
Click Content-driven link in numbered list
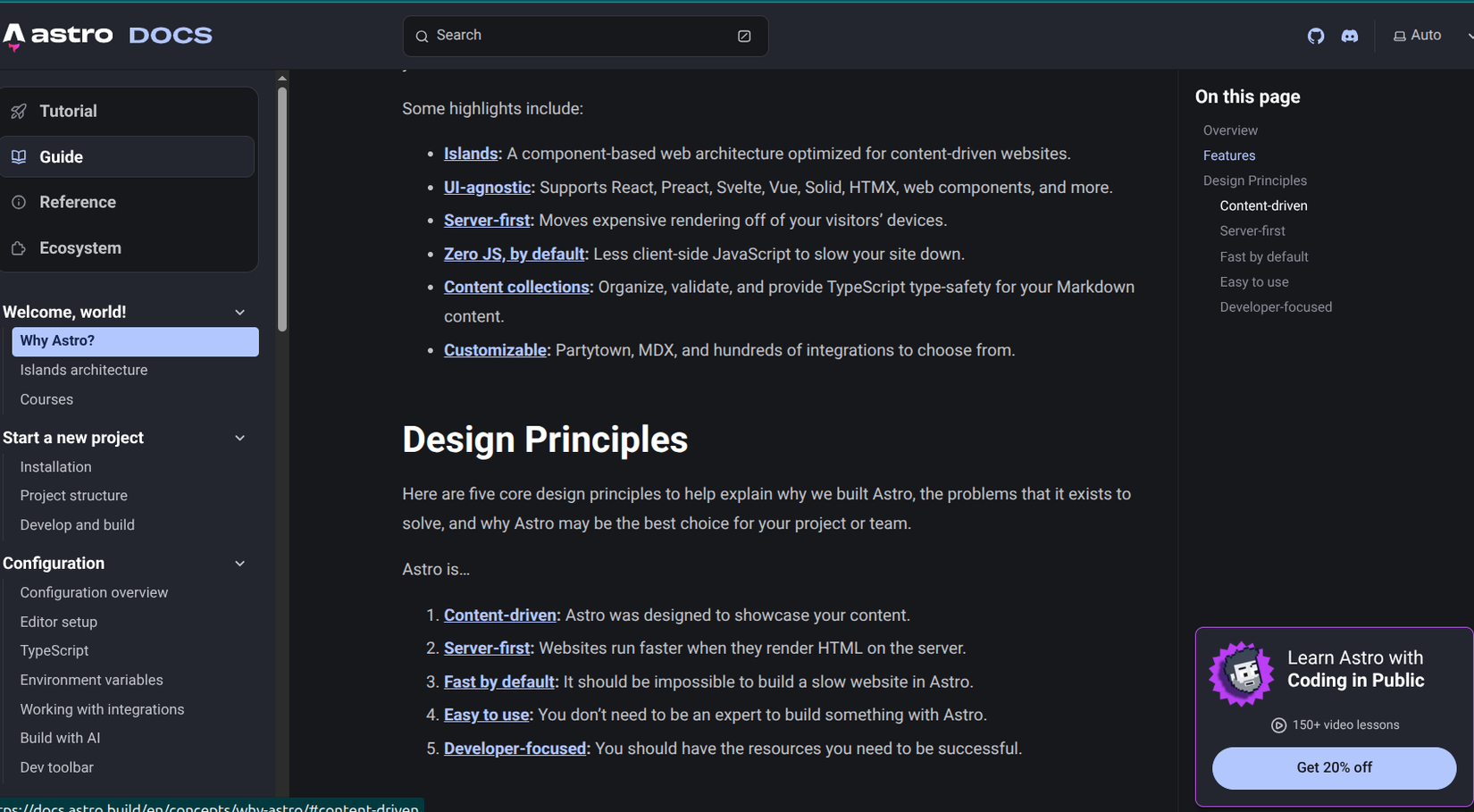pos(499,615)
